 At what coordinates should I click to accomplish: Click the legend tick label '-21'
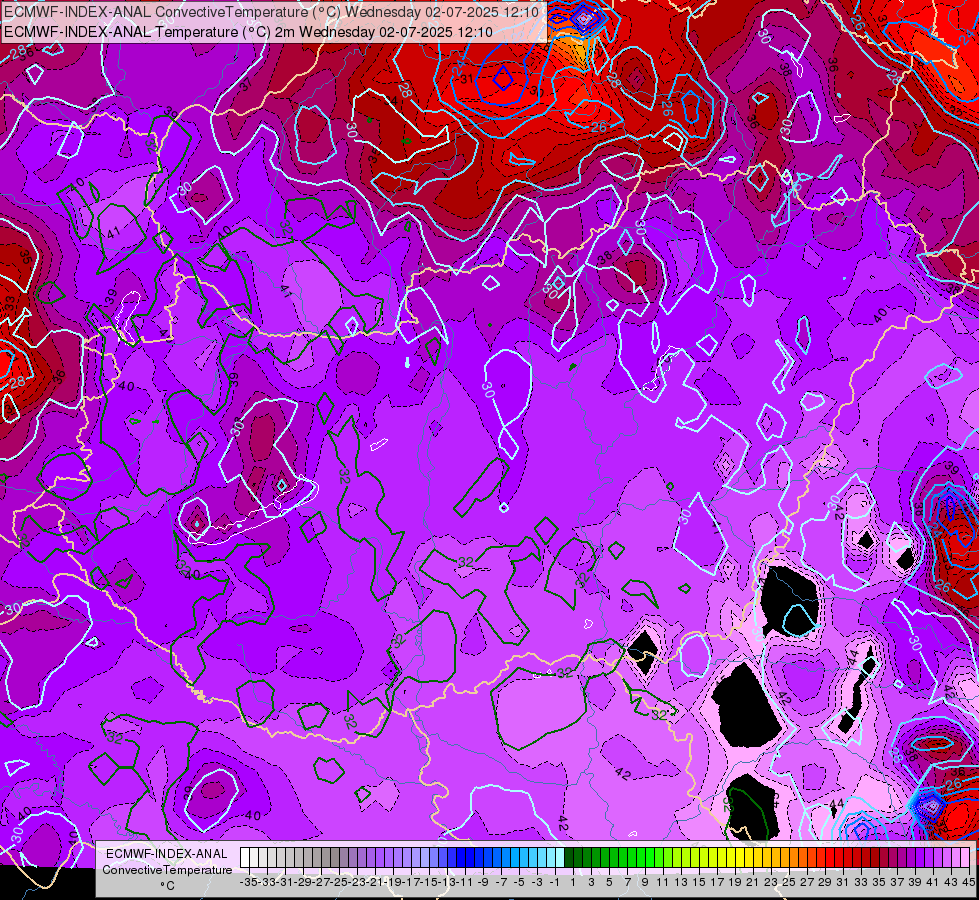[376, 882]
